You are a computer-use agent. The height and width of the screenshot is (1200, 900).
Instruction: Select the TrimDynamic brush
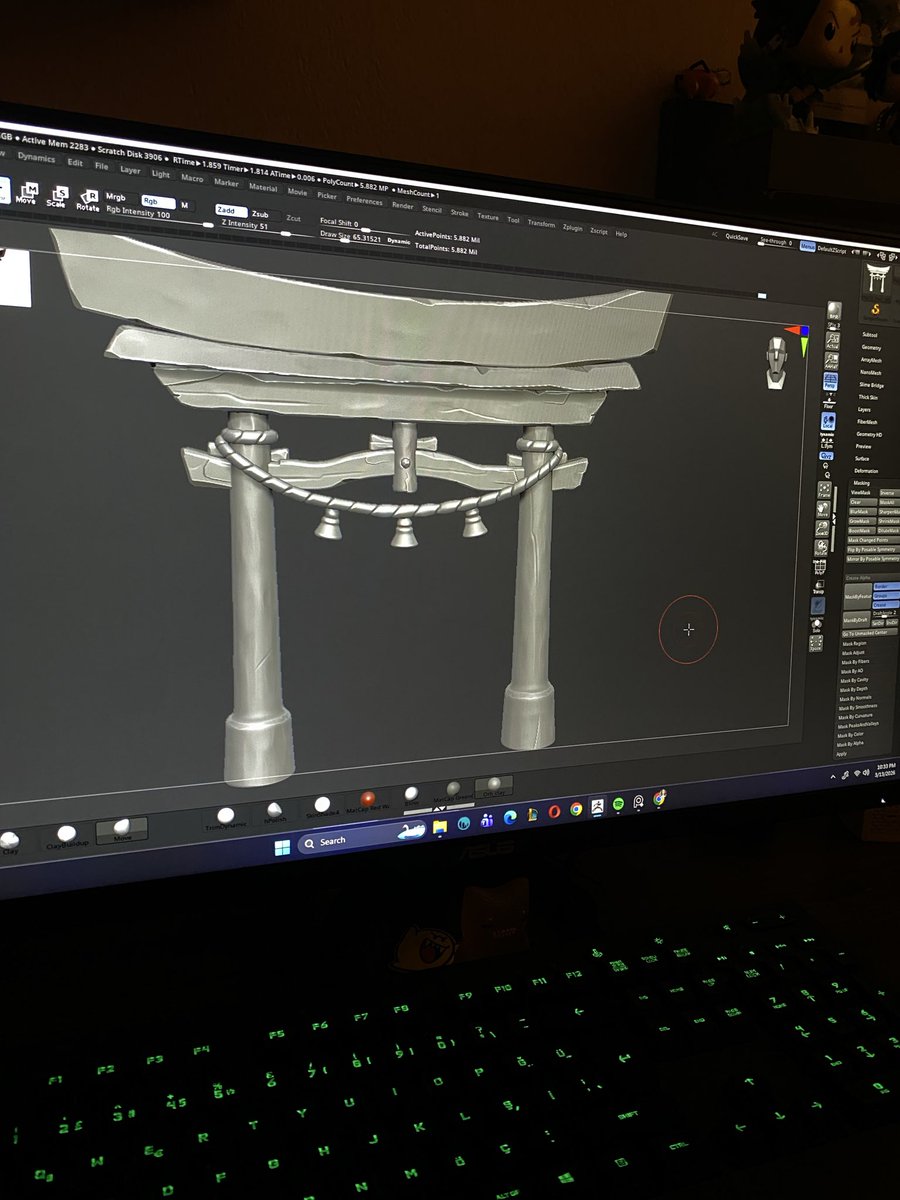pyautogui.click(x=225, y=819)
